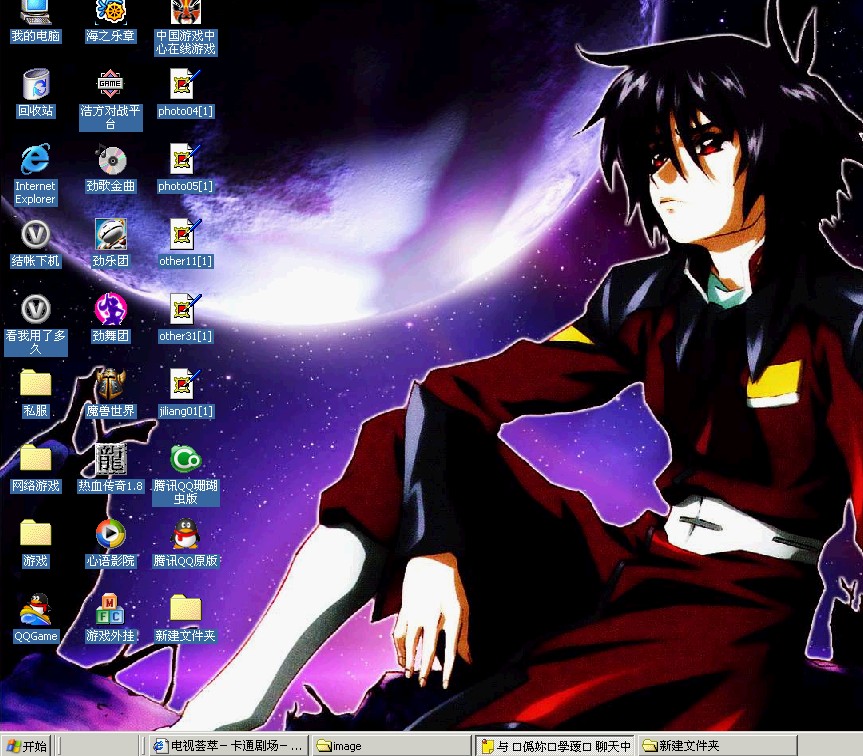Select the 劲歌金曲 disc icon
863x756 pixels.
110,160
